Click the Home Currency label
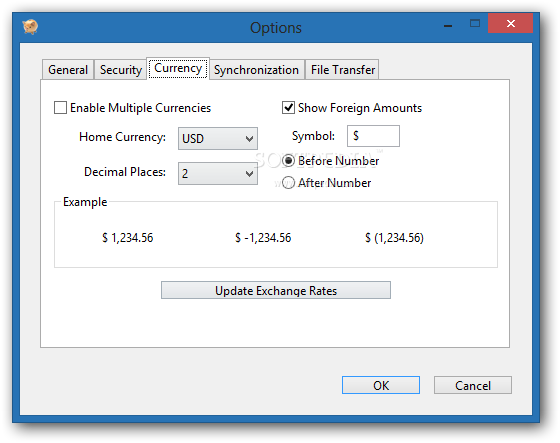Screen dimensions: 560x443 coord(122,137)
